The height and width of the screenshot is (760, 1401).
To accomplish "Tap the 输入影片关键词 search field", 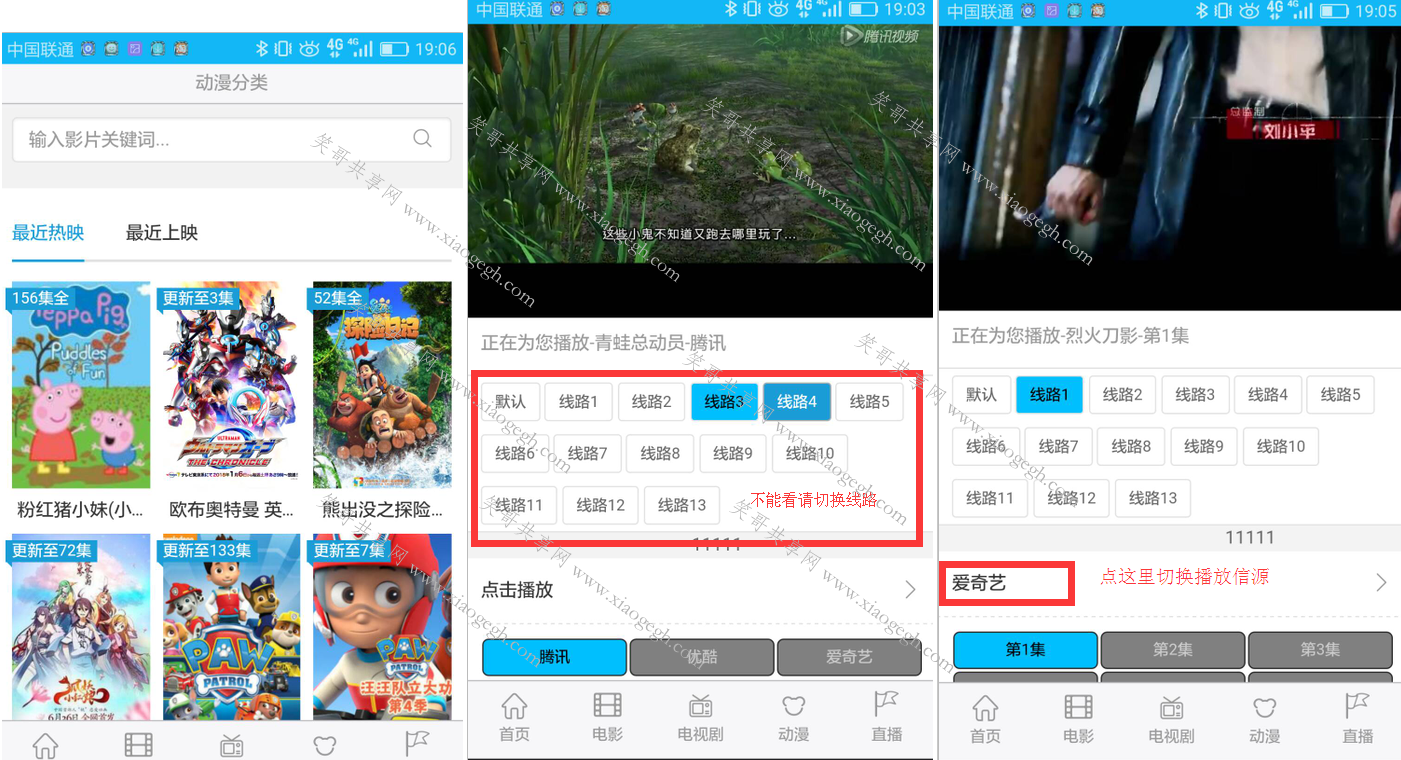I will (231, 139).
